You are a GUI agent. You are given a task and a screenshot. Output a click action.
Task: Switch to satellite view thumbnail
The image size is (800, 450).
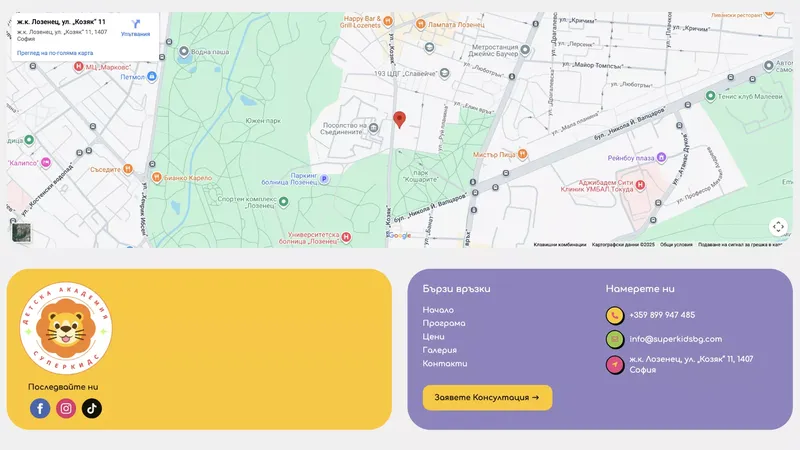click(21, 232)
